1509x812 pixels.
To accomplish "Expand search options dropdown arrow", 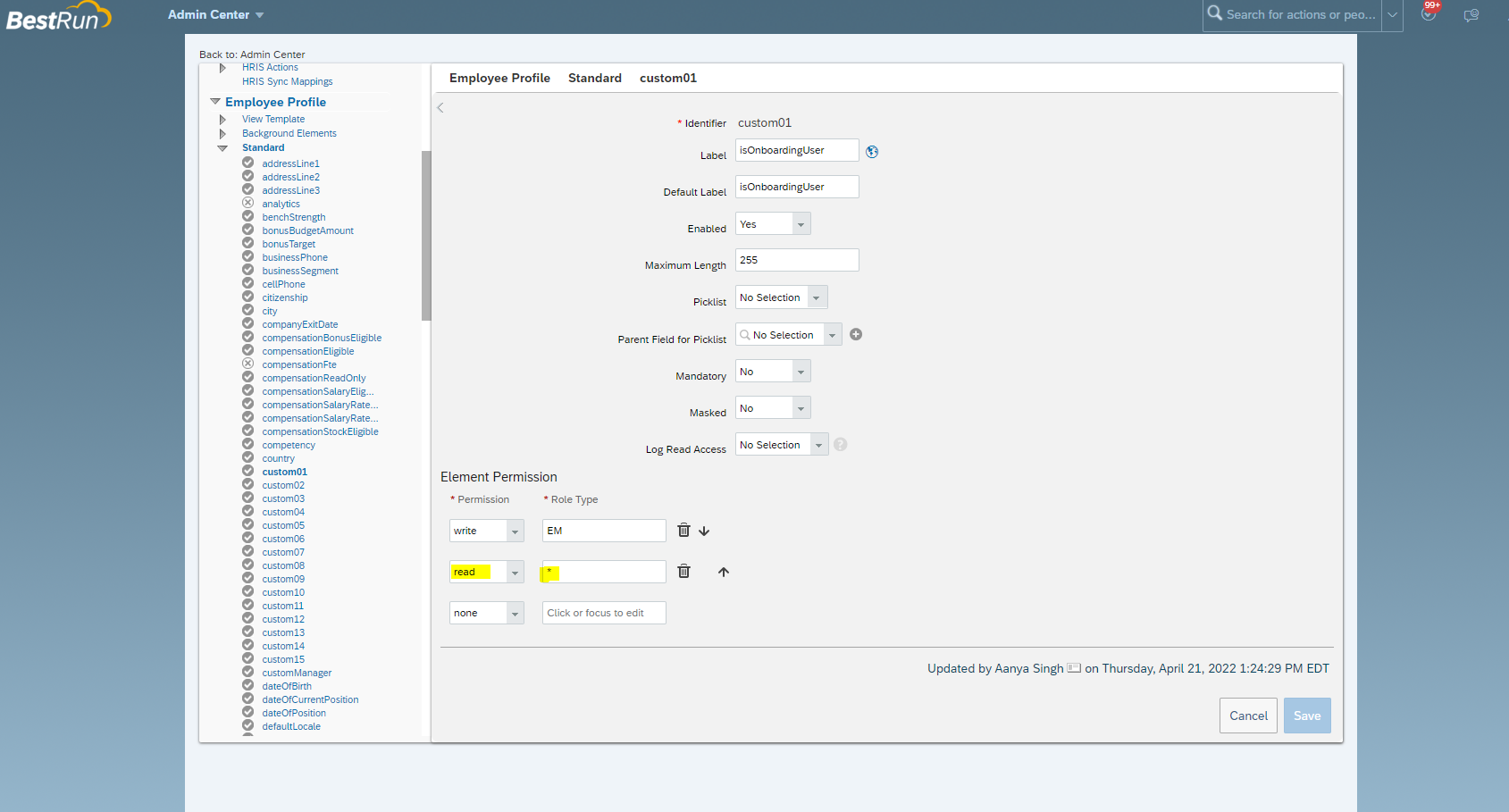I will click(1392, 14).
